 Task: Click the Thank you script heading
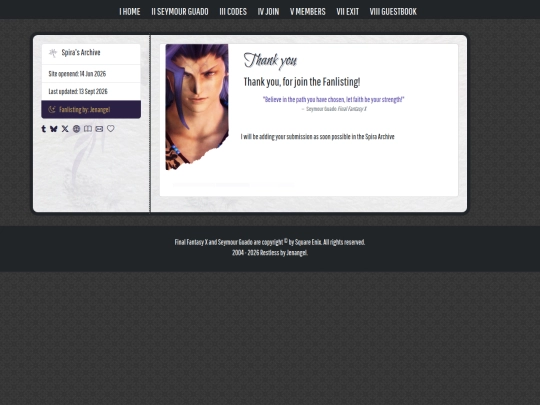[270, 61]
